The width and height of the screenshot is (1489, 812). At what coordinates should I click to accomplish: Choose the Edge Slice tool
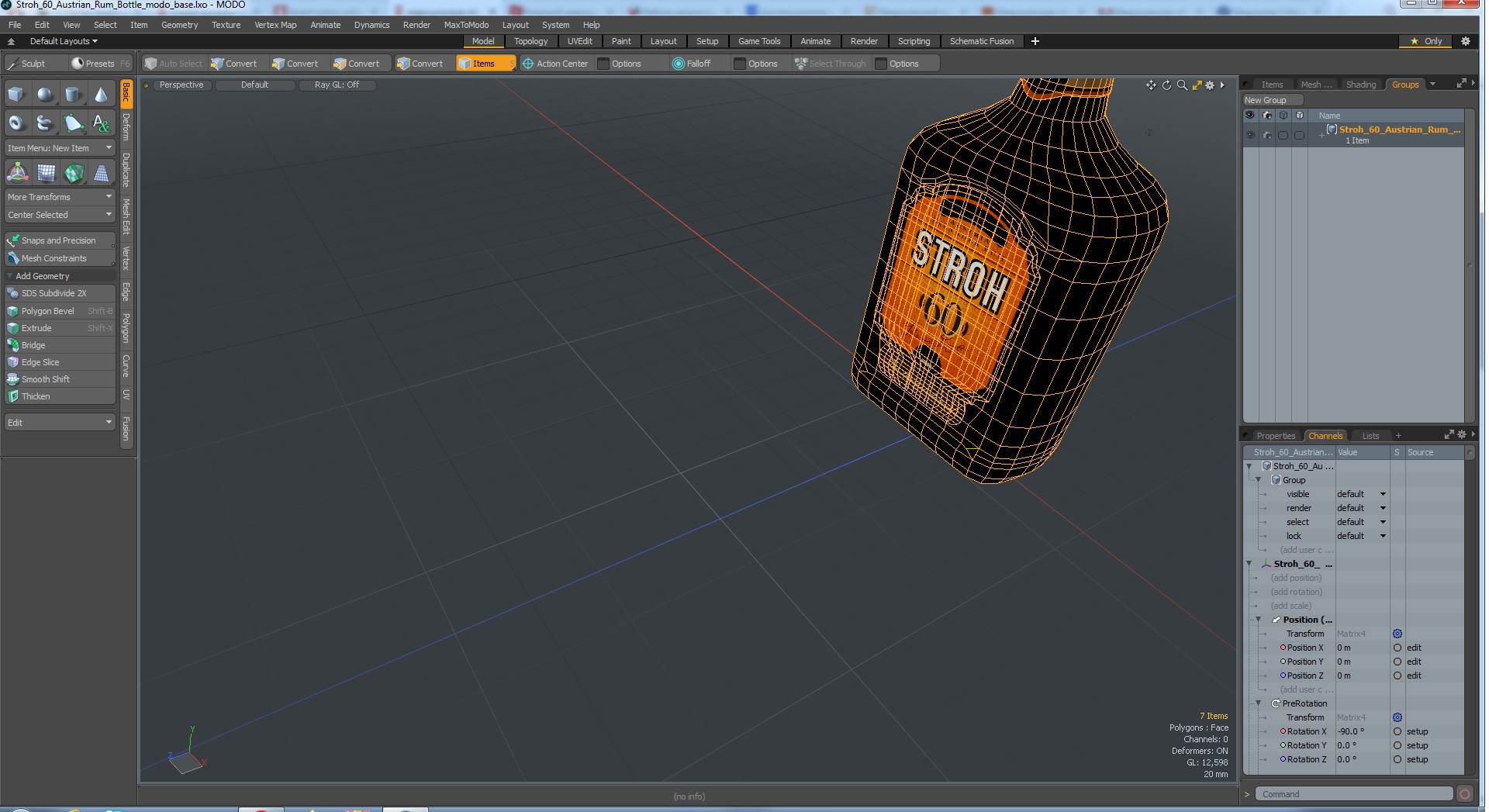60,362
